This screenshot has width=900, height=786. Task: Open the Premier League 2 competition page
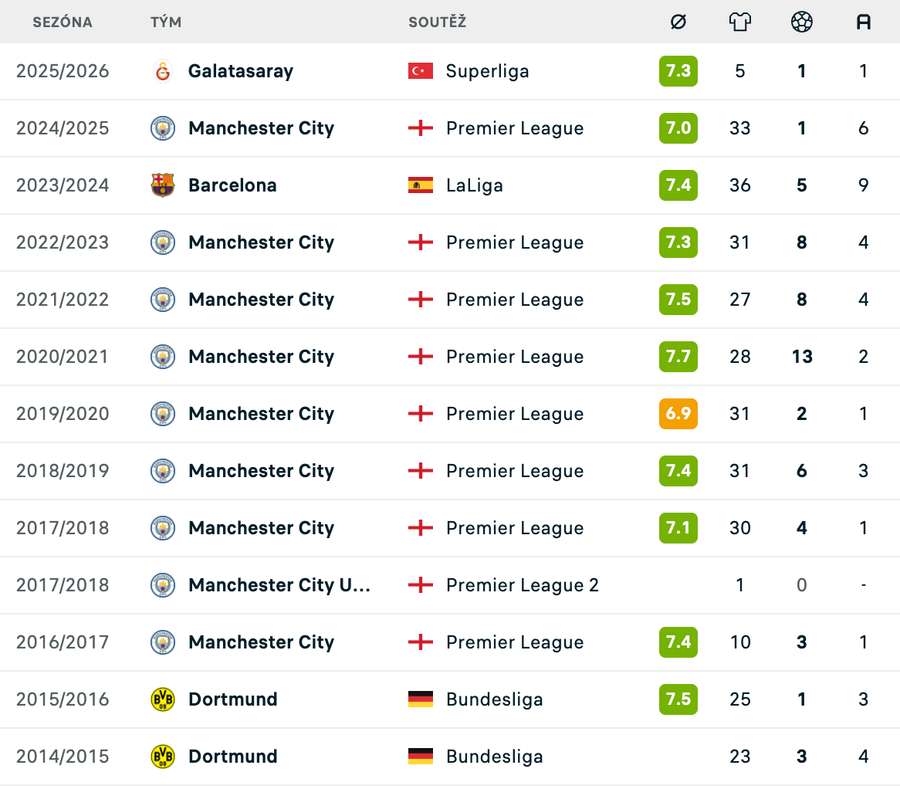pyautogui.click(x=523, y=585)
